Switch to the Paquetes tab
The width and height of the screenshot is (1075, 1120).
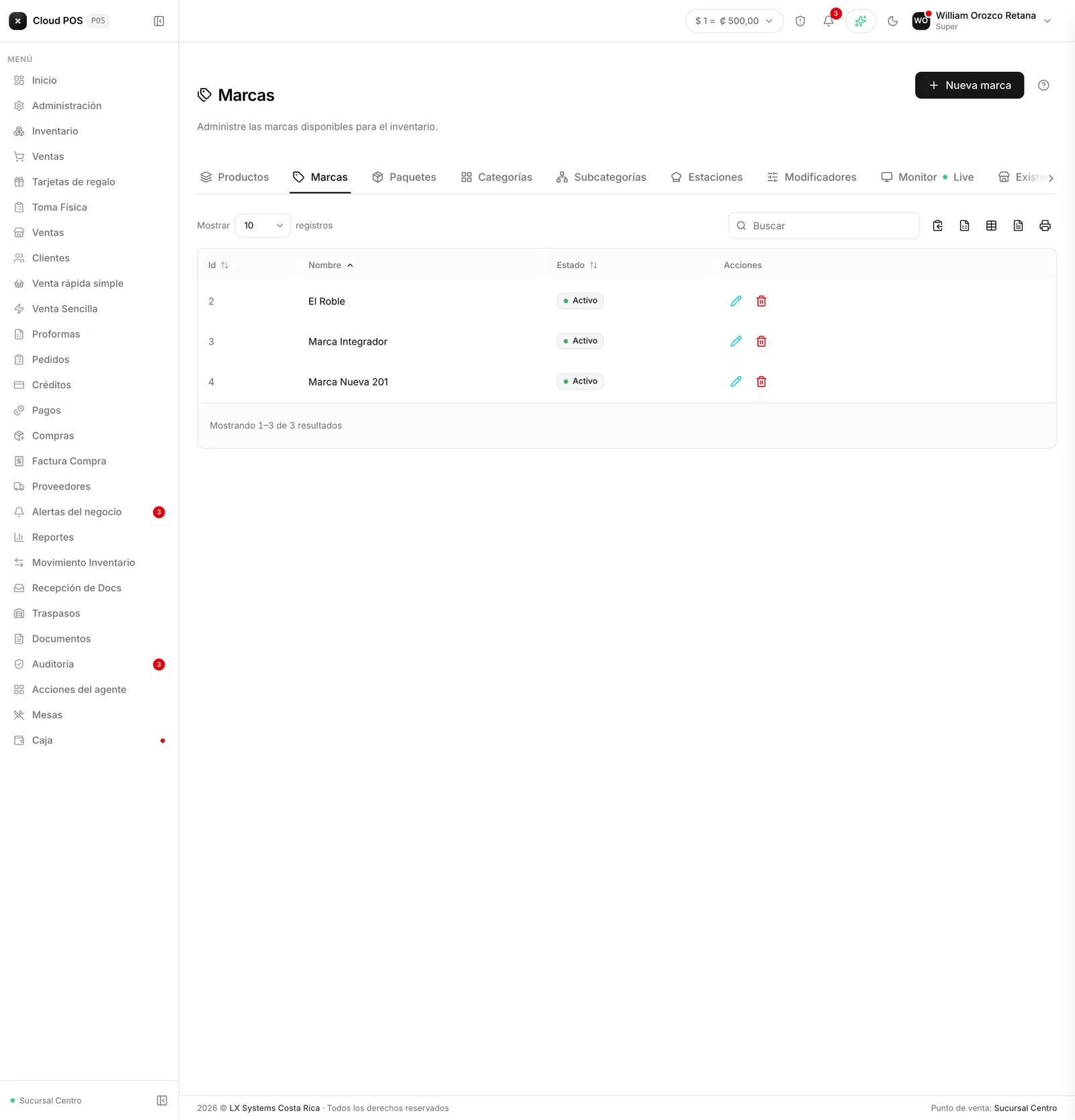pyautogui.click(x=404, y=177)
